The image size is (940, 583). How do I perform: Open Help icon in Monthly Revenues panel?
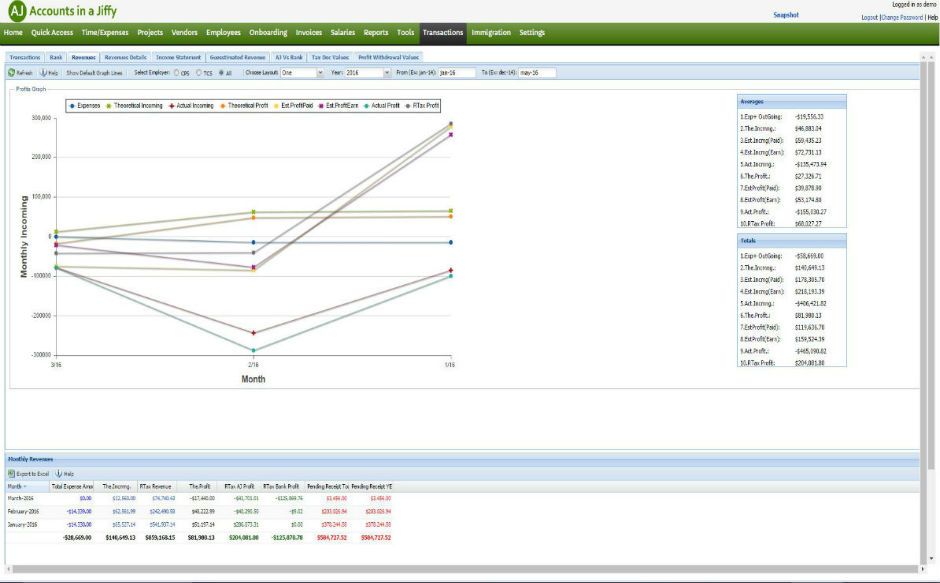click(x=59, y=474)
